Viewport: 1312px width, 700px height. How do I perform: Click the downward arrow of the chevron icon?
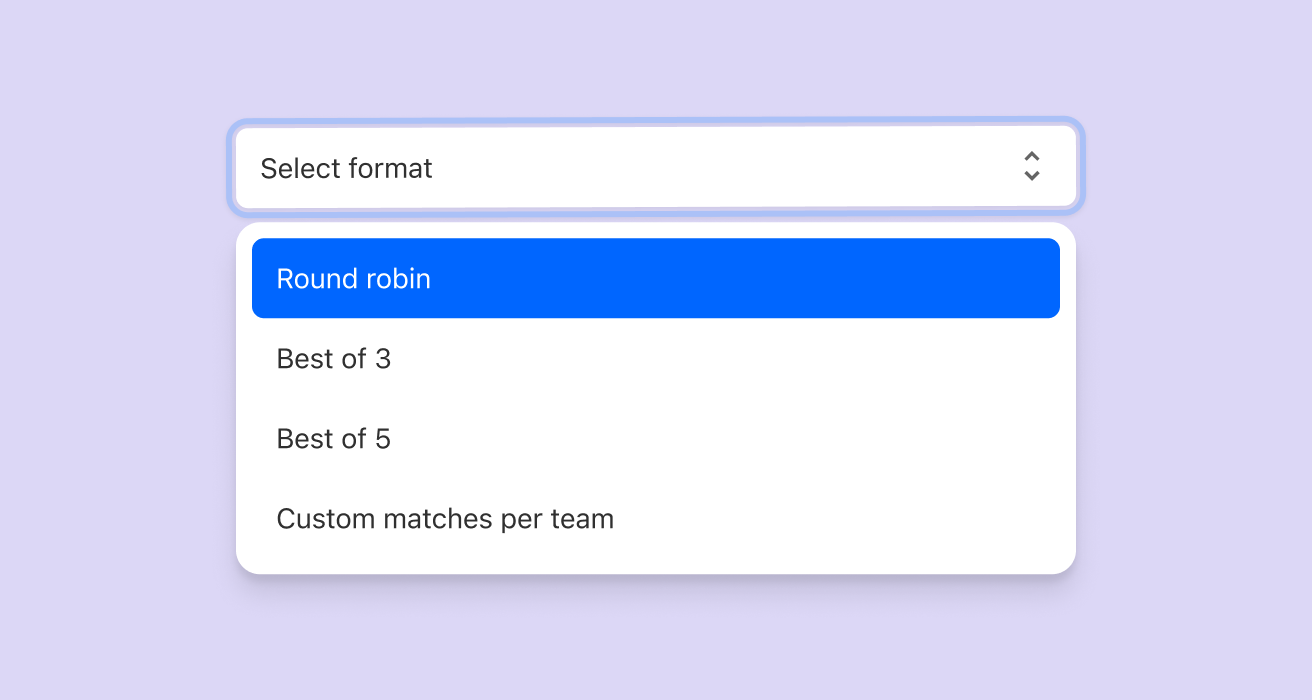[x=1032, y=177]
